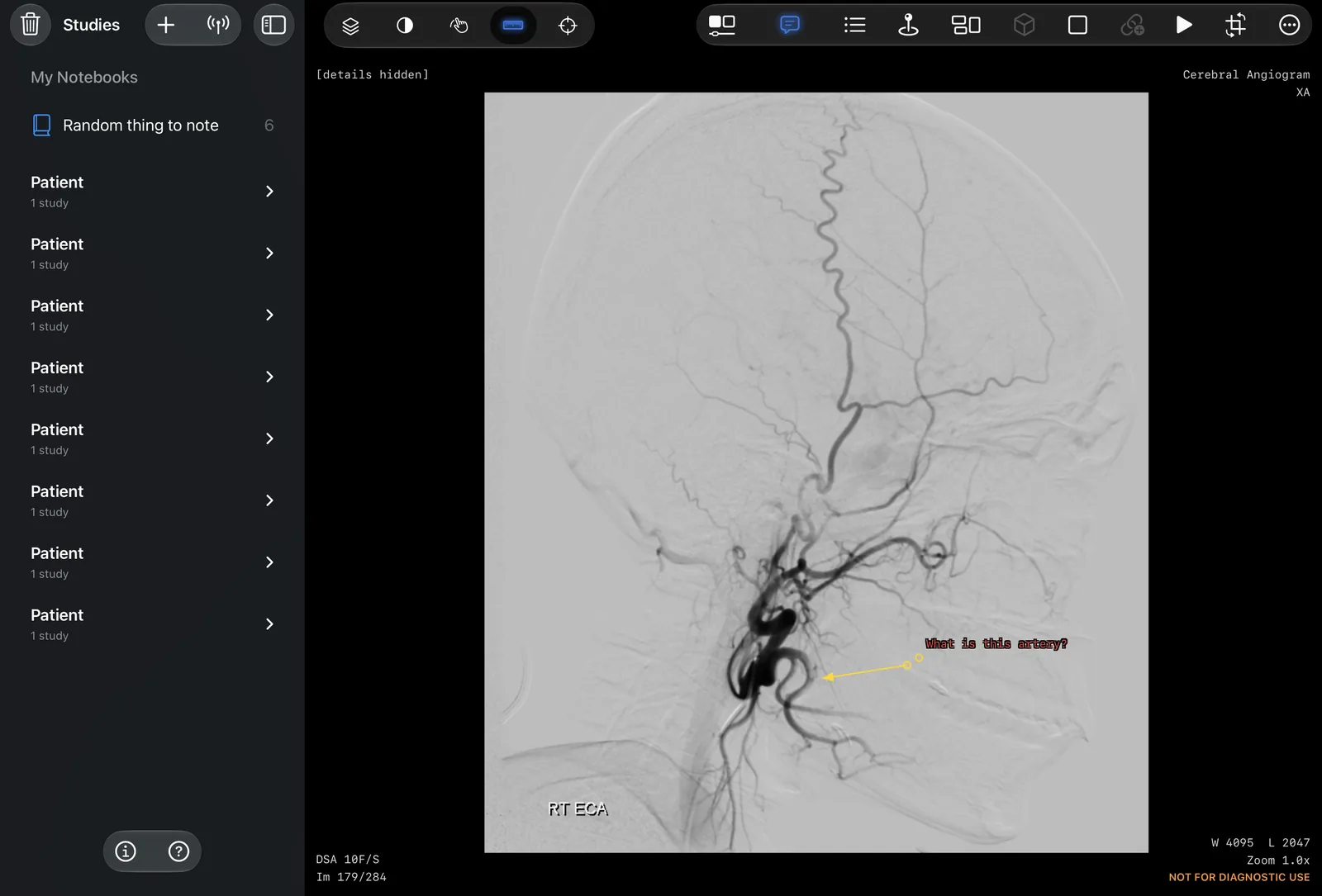Expand the seventh Patient row chevron
Screen dimensions: 1322x896
point(269,562)
